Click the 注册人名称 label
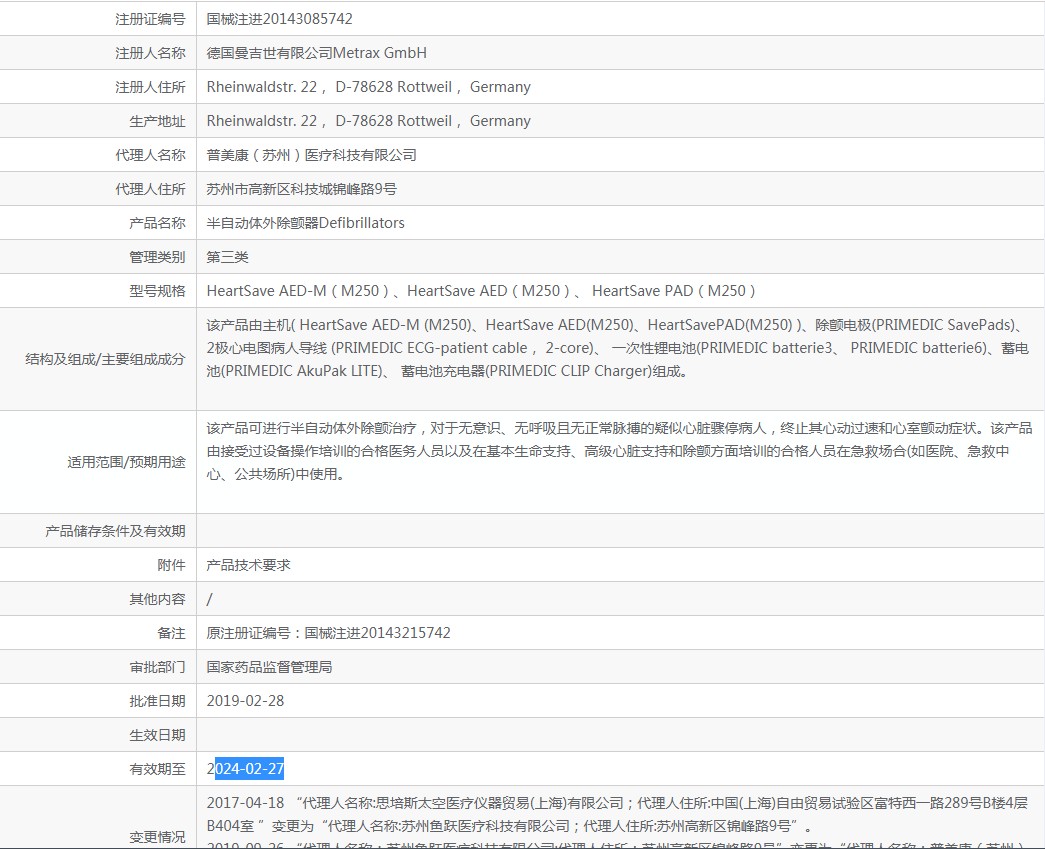This screenshot has height=849, width=1045. click(150, 53)
